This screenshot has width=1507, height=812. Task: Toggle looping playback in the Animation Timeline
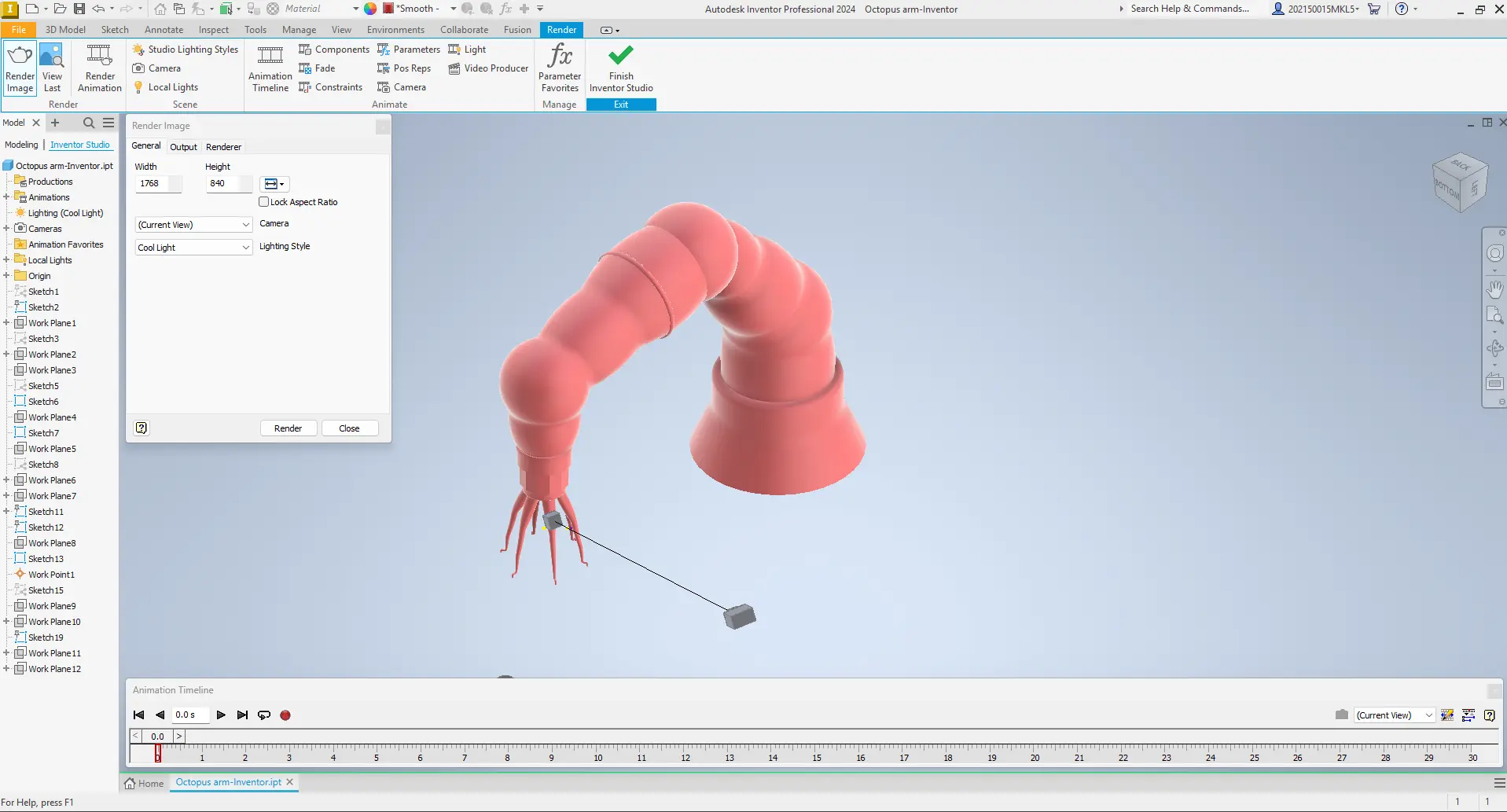[264, 715]
